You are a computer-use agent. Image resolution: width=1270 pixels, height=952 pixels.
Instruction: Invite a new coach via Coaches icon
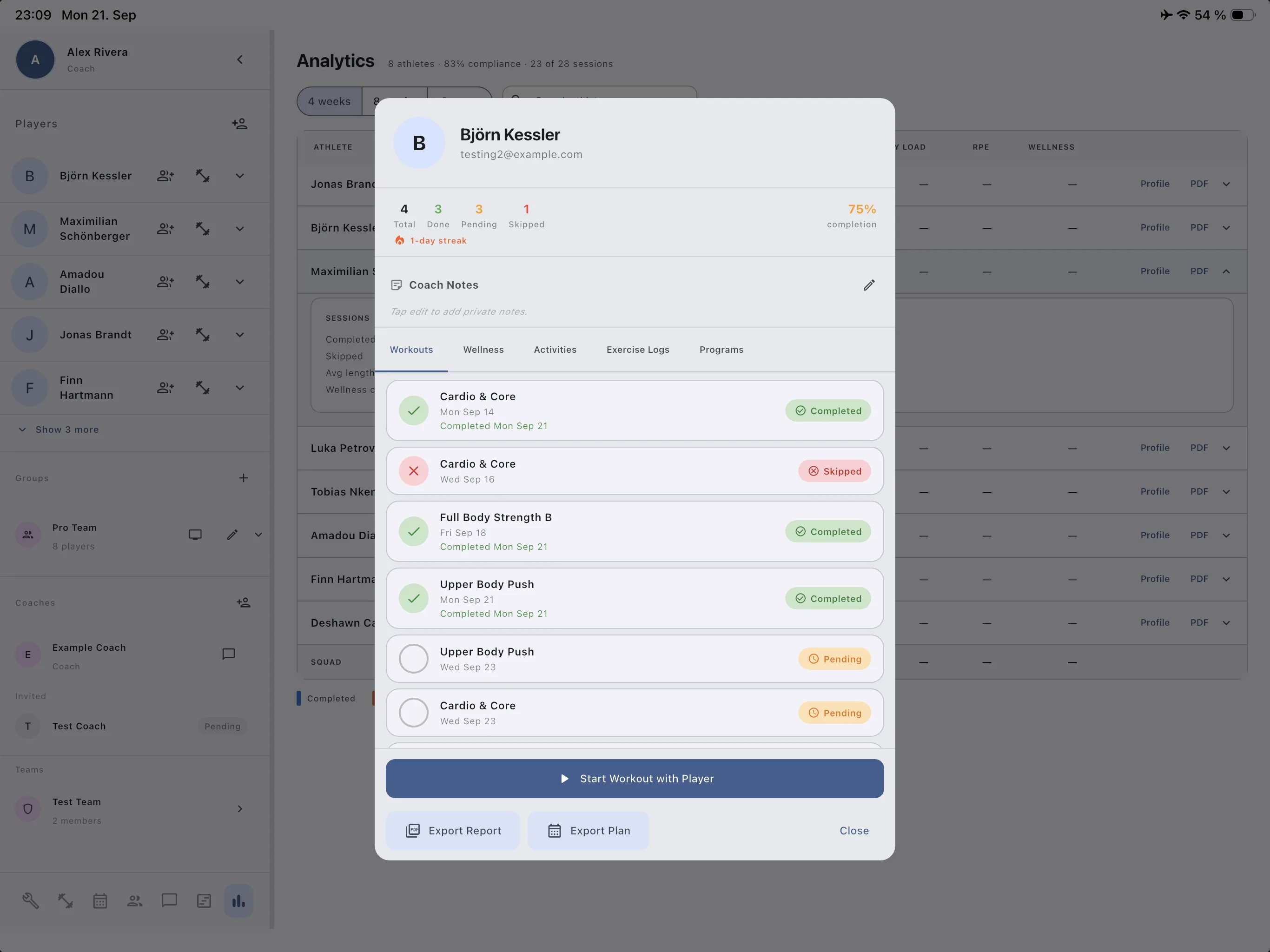[244, 602]
